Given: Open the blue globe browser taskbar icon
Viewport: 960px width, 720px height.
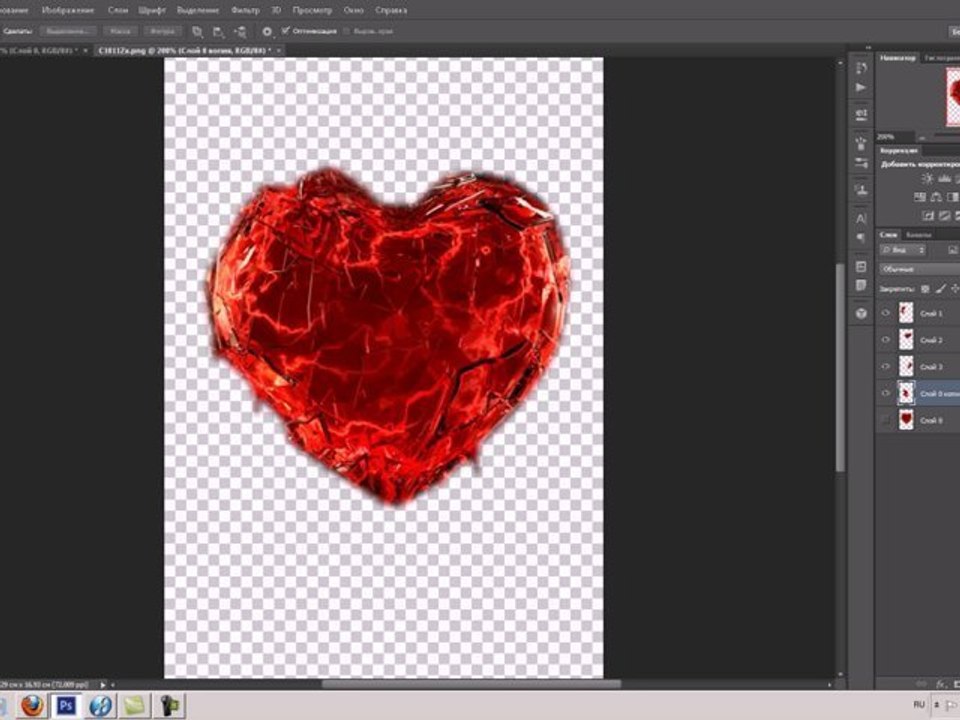Looking at the screenshot, I should (100, 705).
